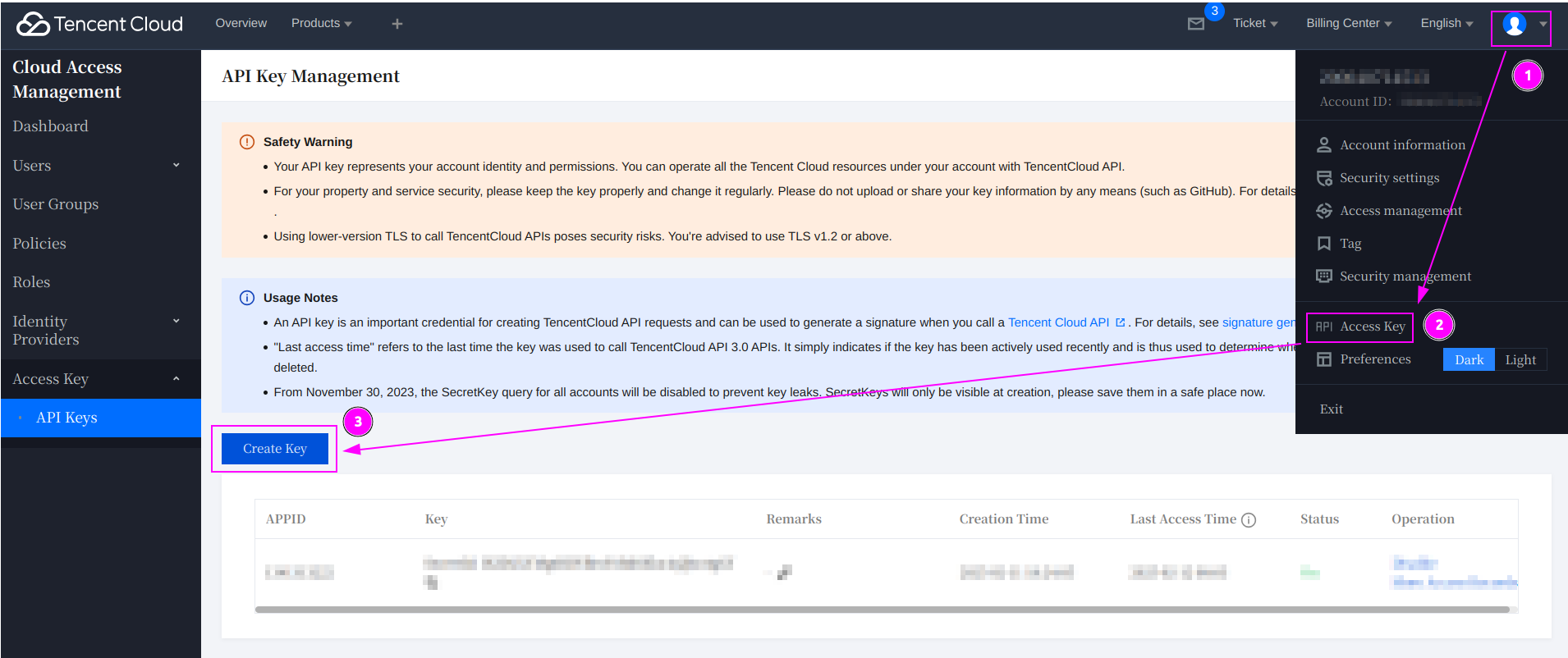The width and height of the screenshot is (1568, 658).
Task: Click the notification count badge
Action: 1214,11
